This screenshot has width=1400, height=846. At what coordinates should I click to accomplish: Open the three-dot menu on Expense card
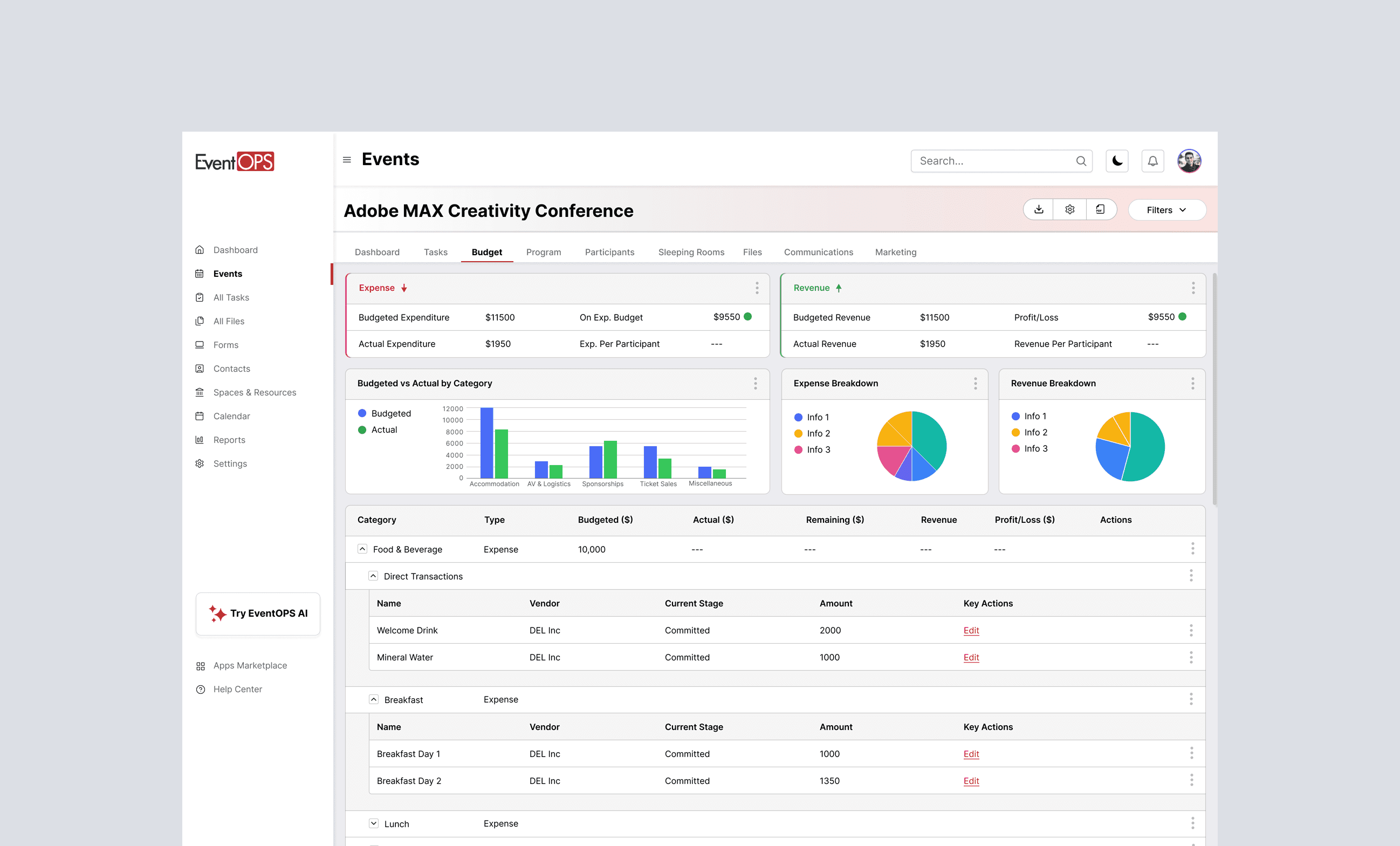757,288
